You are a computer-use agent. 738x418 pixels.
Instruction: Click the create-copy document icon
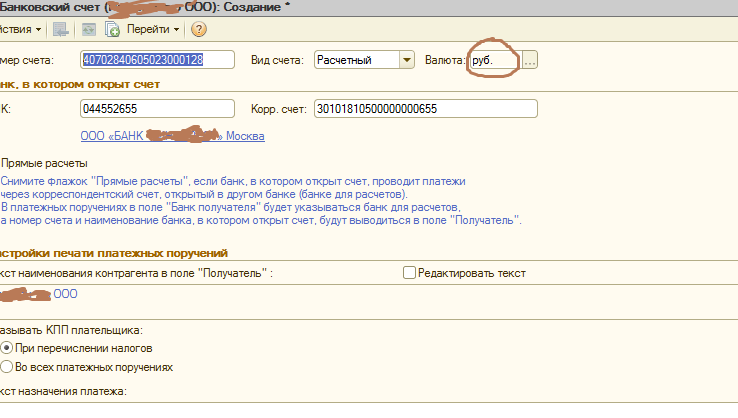tap(112, 30)
